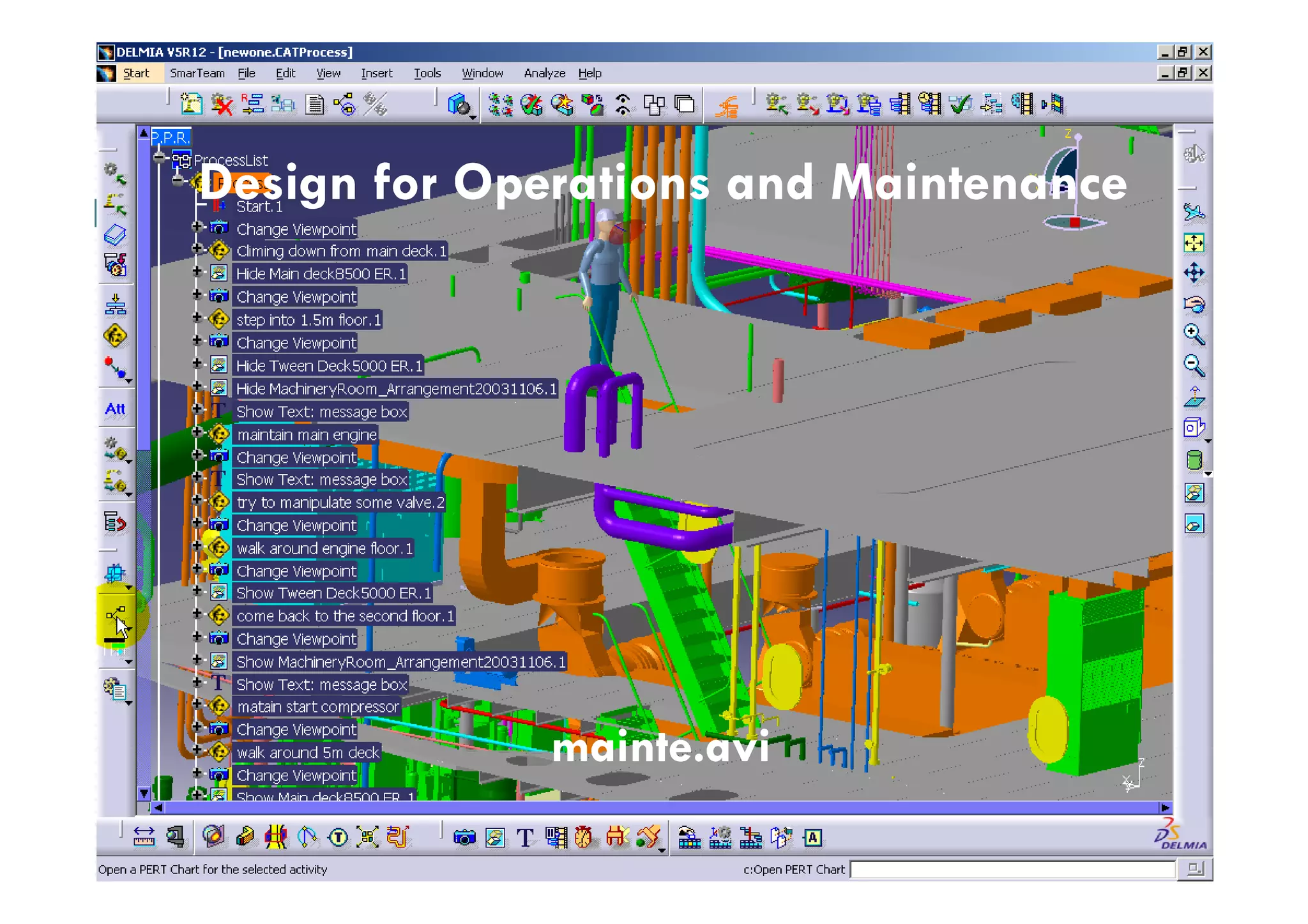1308x924 pixels.
Task: Click the blue box catalog icon in top toolbar
Action: [x=459, y=104]
